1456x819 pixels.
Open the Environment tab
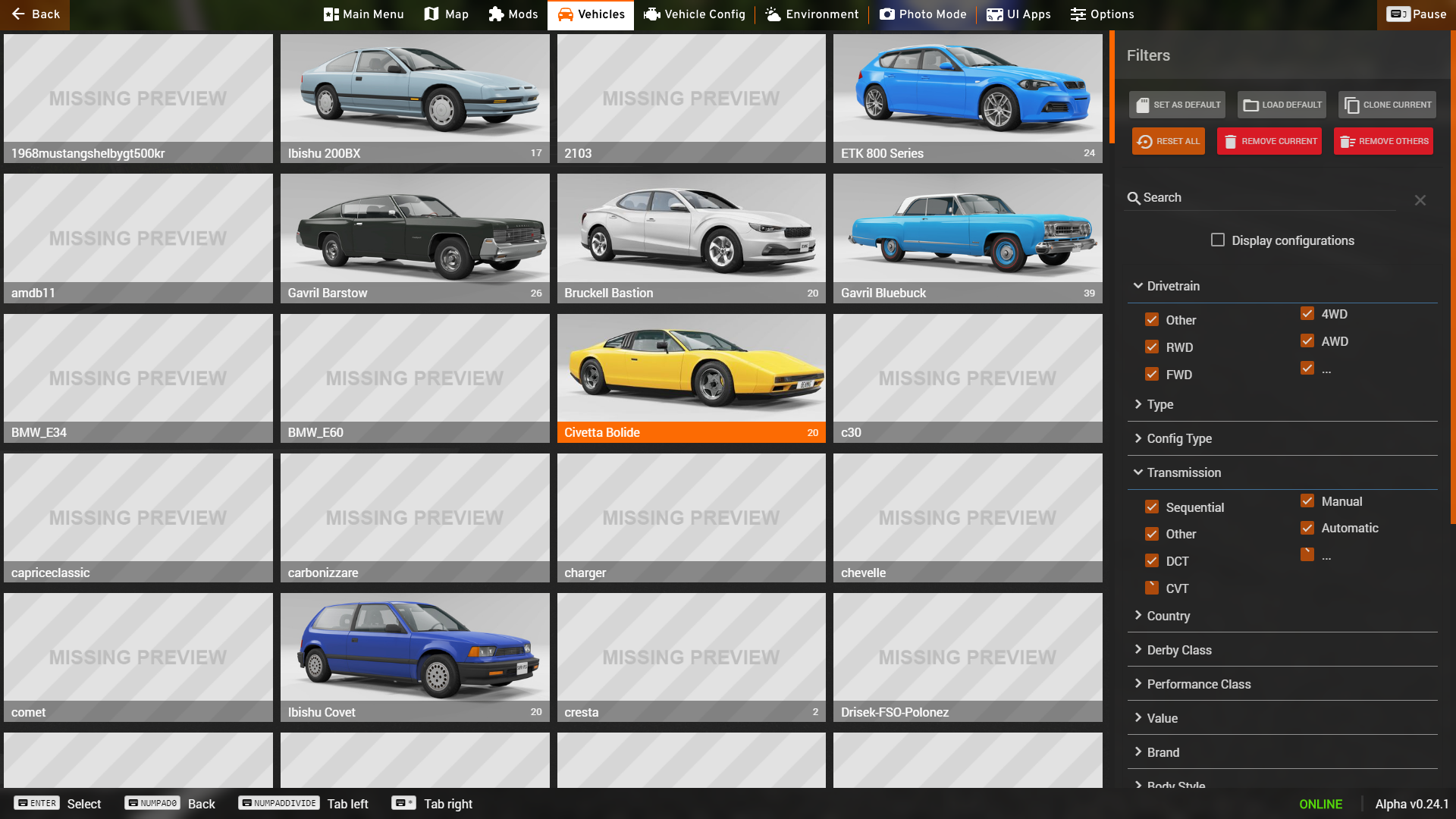[x=812, y=14]
